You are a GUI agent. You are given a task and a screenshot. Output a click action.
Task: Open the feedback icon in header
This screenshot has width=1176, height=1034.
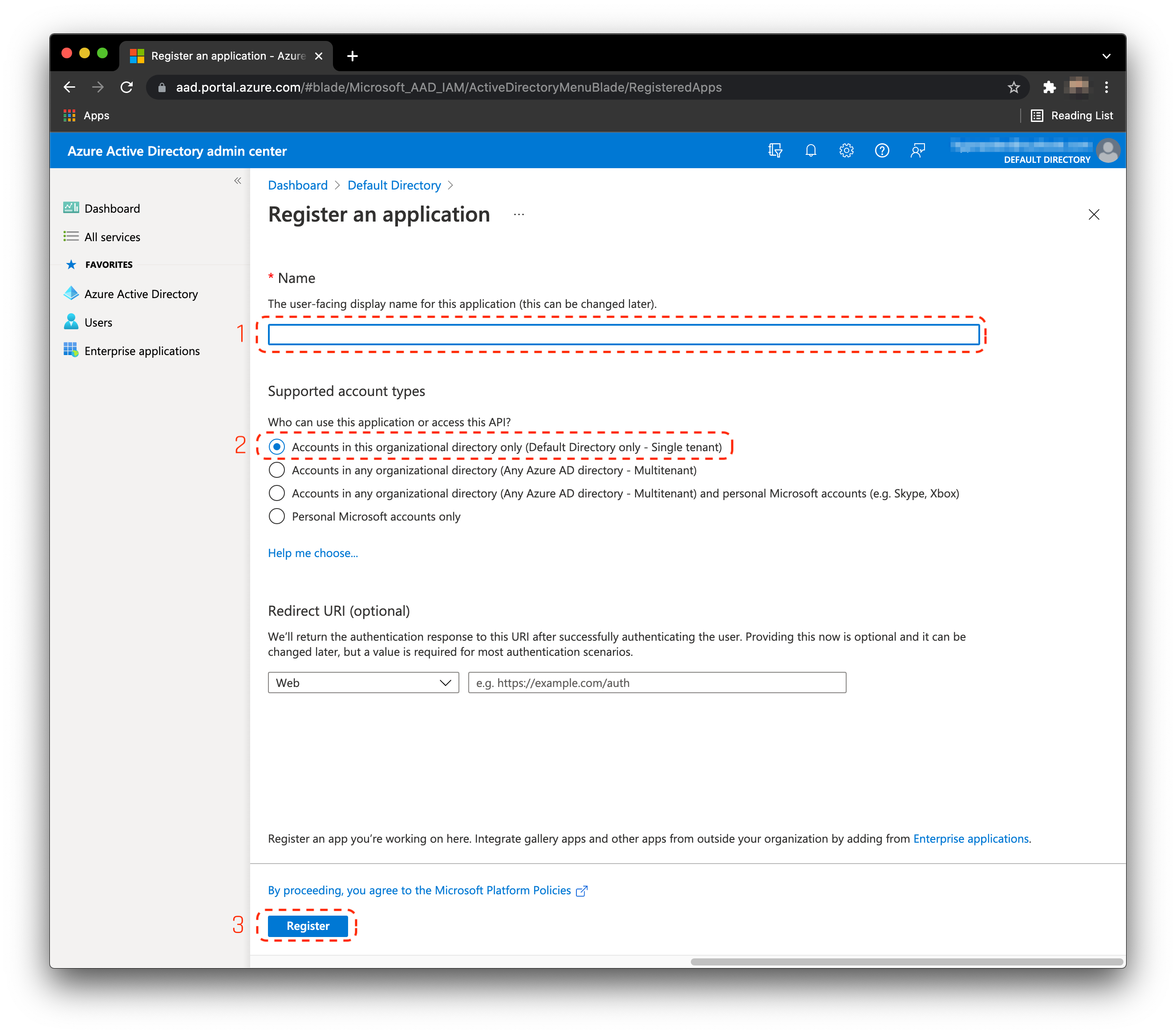tap(918, 151)
